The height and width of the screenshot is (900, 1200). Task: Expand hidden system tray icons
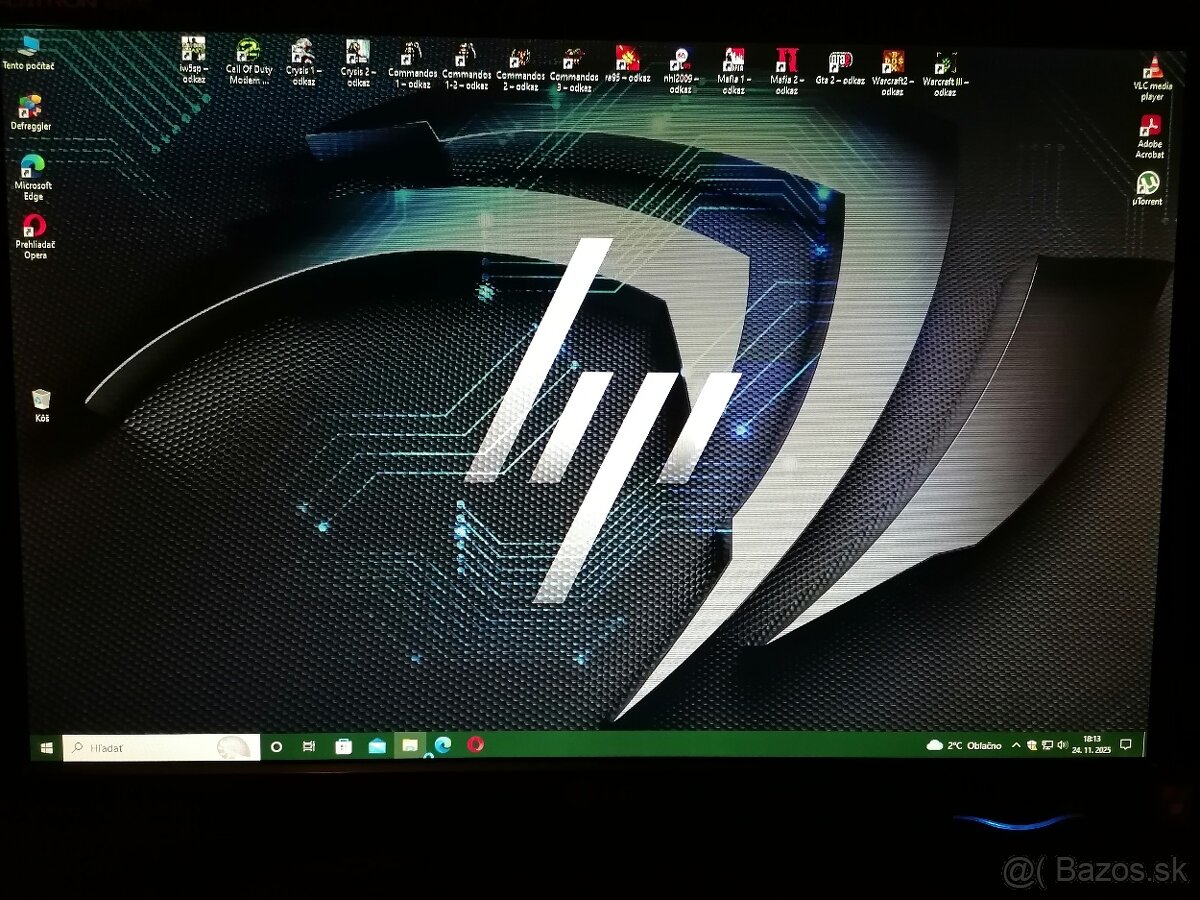pyautogui.click(x=1015, y=745)
